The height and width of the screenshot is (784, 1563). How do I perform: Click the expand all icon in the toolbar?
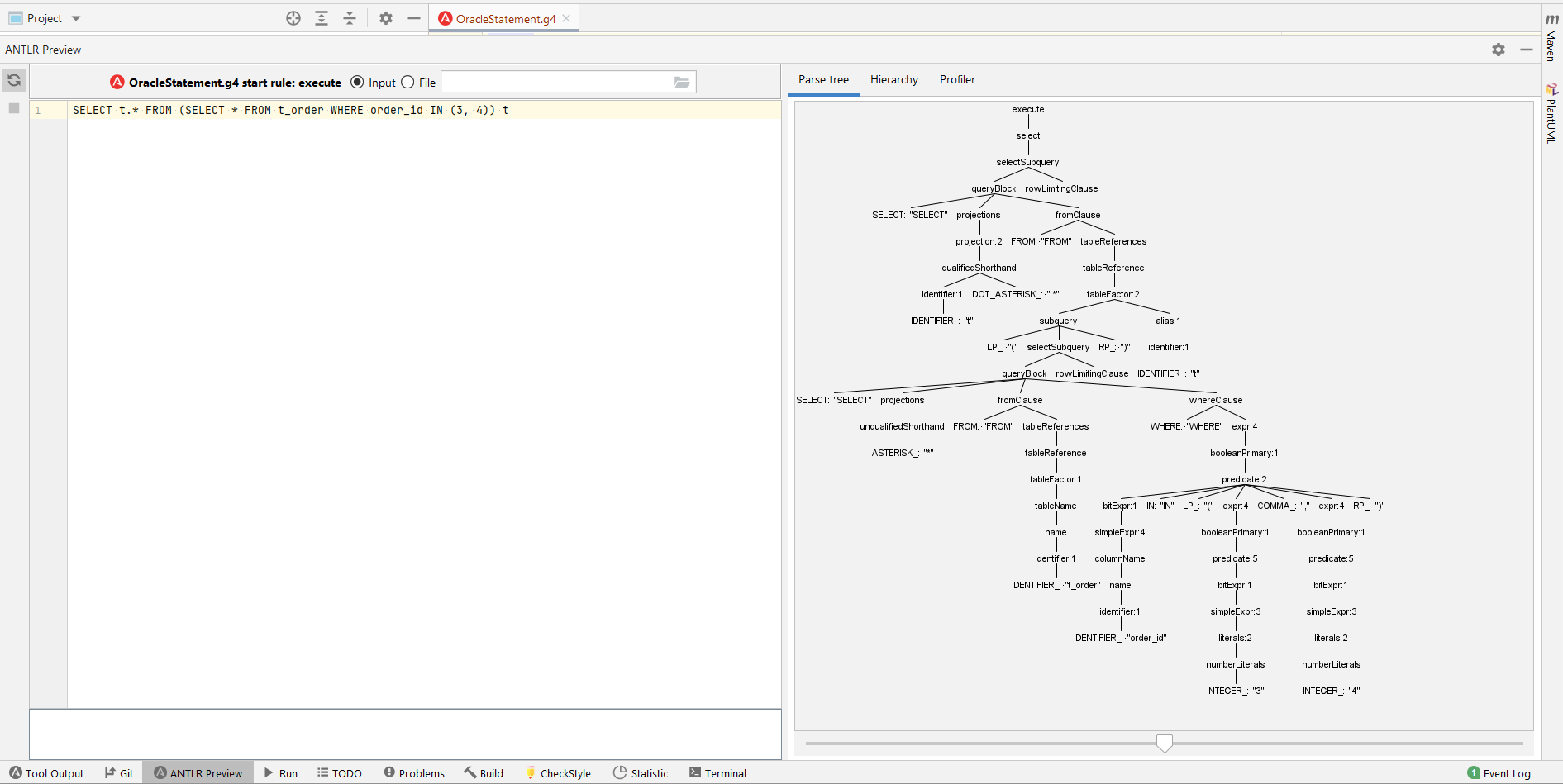pos(322,17)
